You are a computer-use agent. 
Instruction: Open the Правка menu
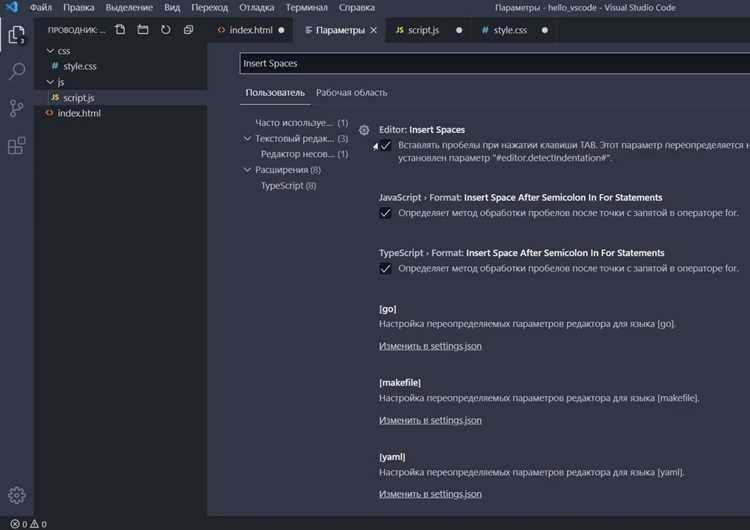coord(78,7)
